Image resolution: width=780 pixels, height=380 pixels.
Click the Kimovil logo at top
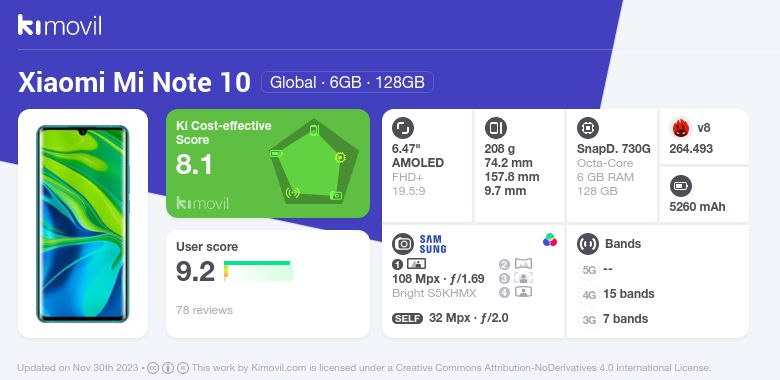(x=60, y=25)
